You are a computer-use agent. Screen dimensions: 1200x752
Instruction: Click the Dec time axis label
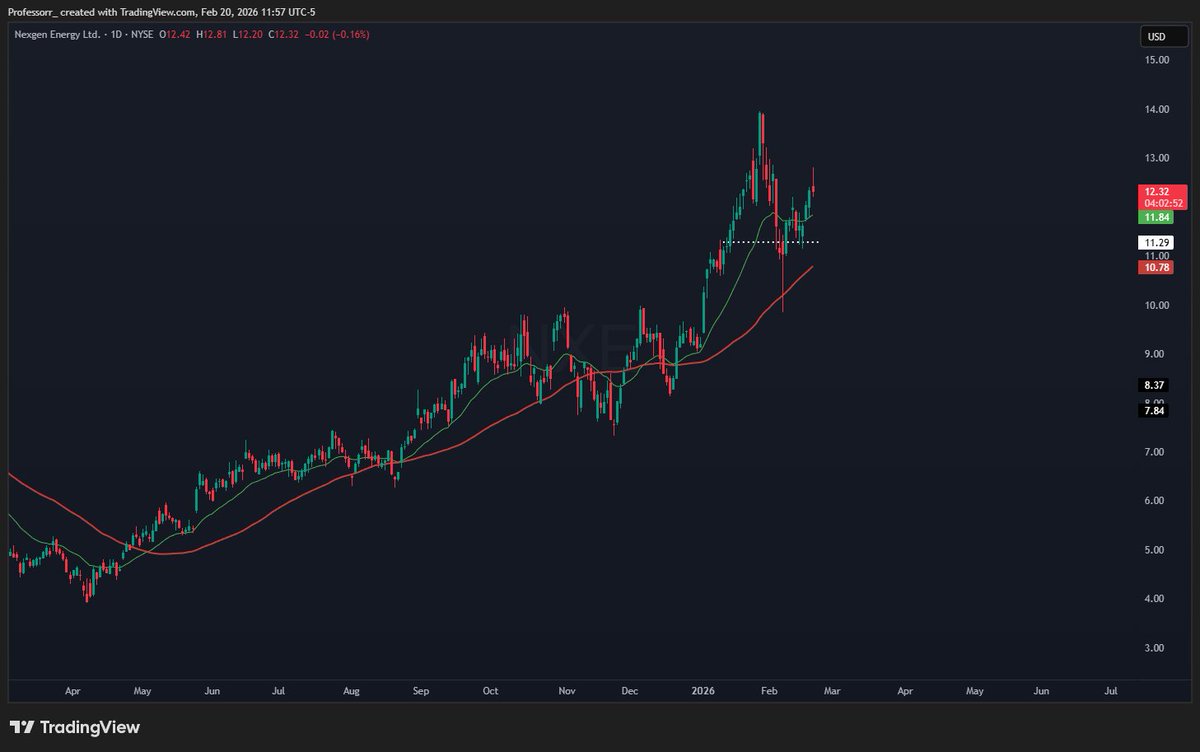tap(630, 691)
